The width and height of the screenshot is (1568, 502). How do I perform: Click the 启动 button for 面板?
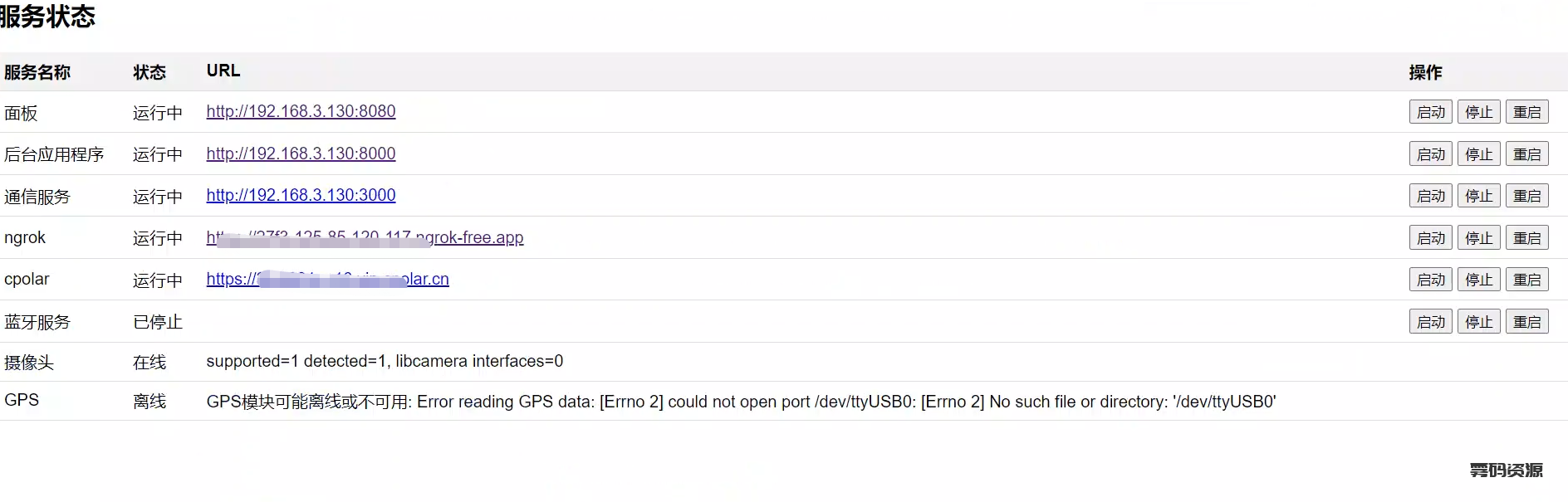click(1430, 112)
